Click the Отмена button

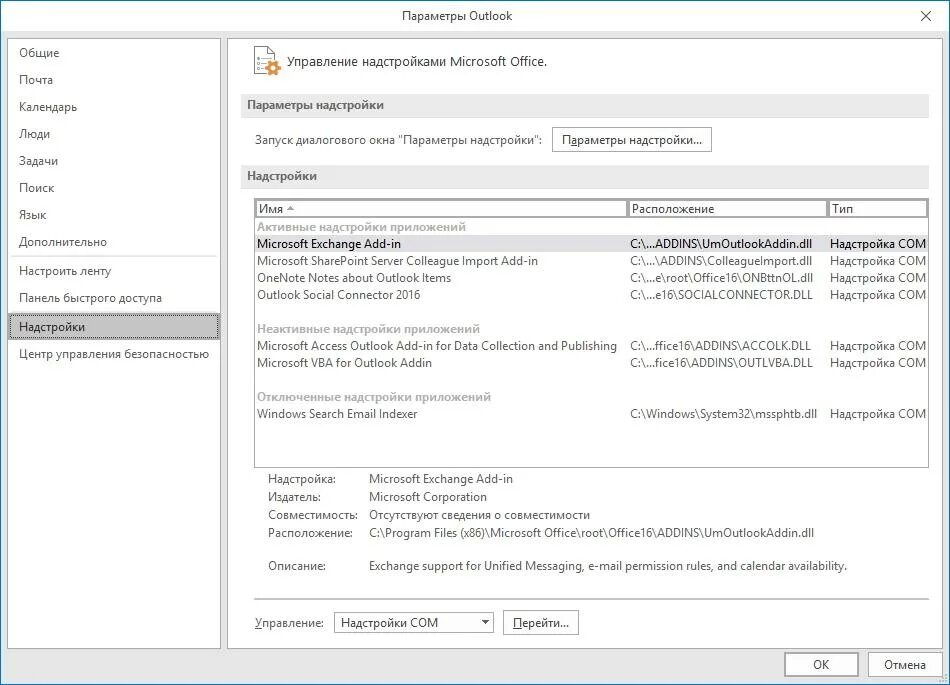(905, 664)
